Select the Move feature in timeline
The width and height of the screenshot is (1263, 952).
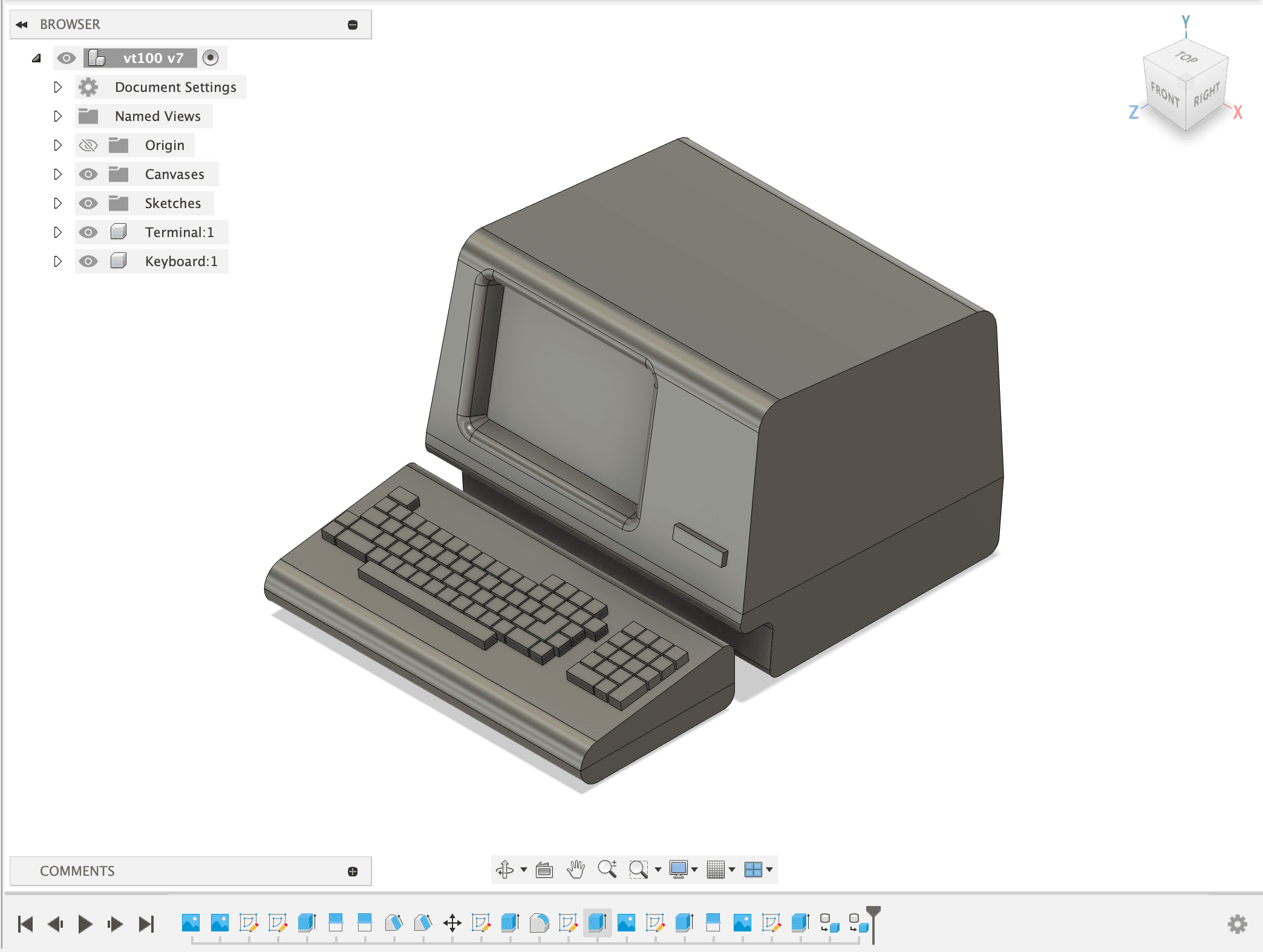[x=452, y=923]
